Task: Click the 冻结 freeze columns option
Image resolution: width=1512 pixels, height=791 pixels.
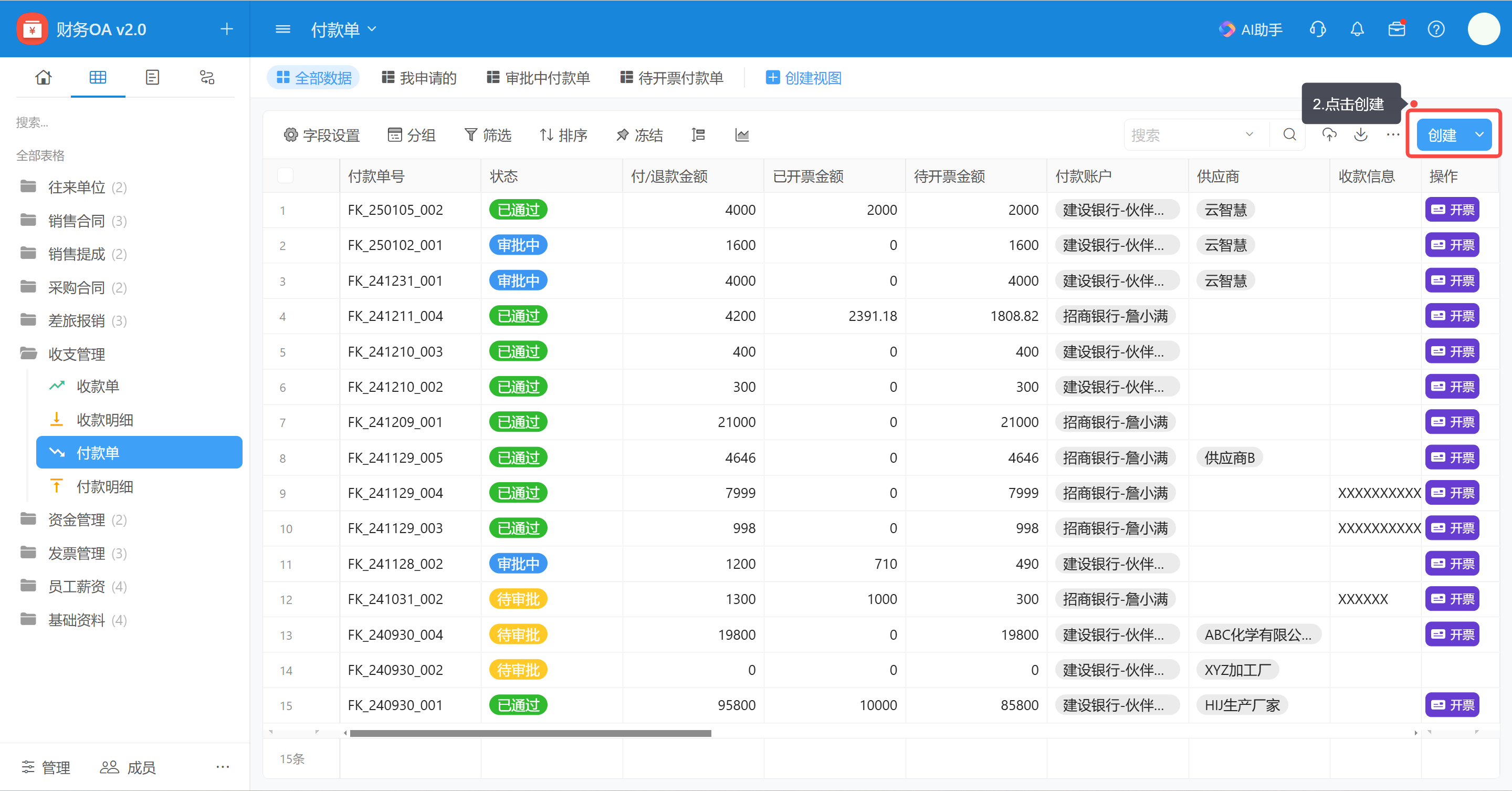Action: tap(639, 135)
